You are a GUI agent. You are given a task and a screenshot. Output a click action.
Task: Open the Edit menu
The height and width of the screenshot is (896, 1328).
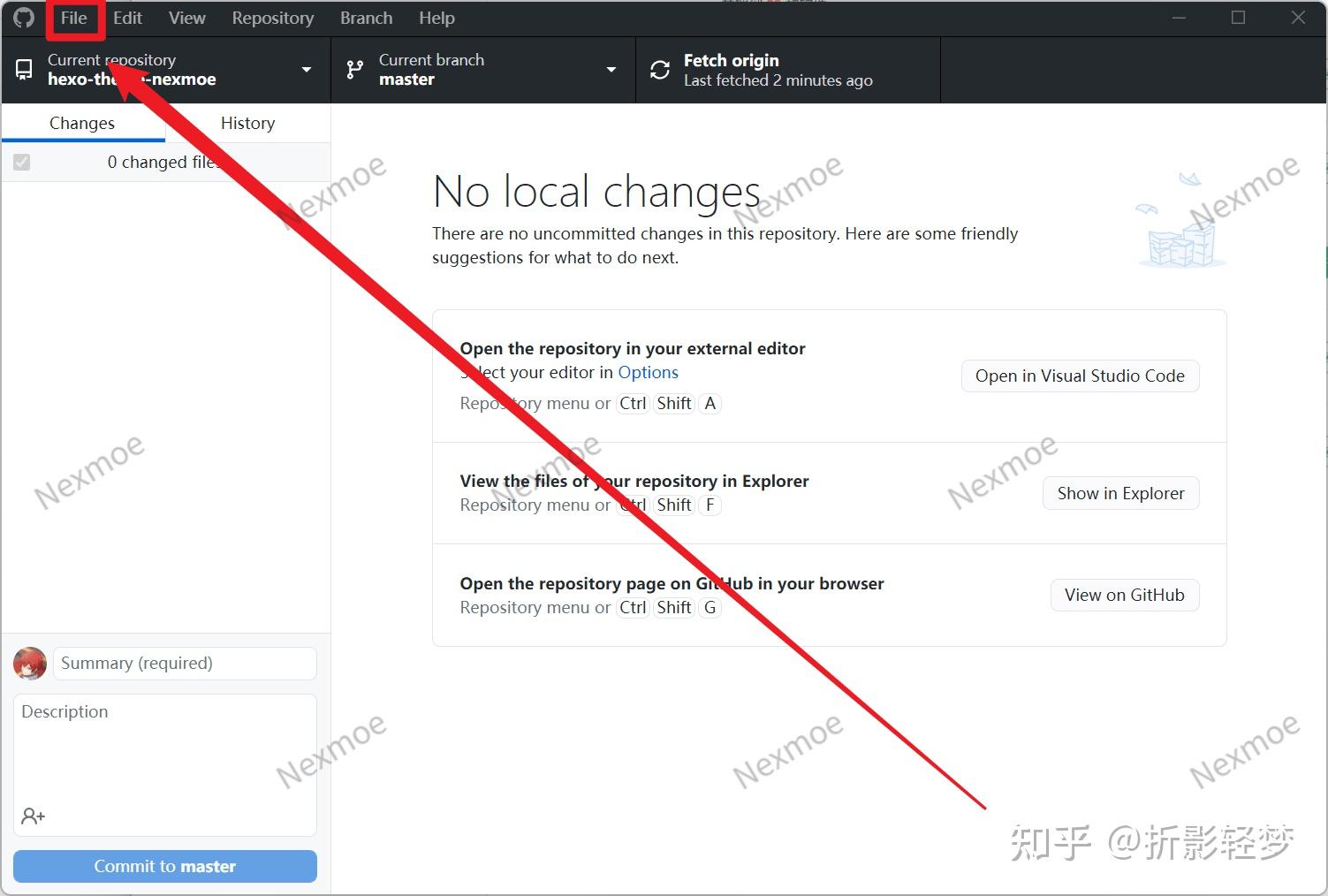[x=127, y=19]
